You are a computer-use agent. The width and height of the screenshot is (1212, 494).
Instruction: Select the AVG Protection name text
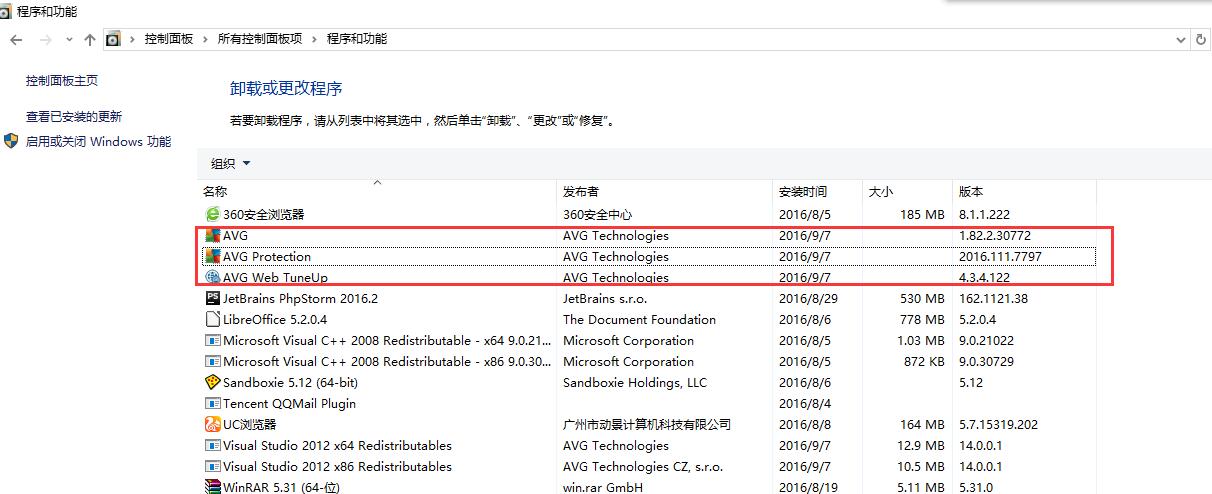coord(267,257)
